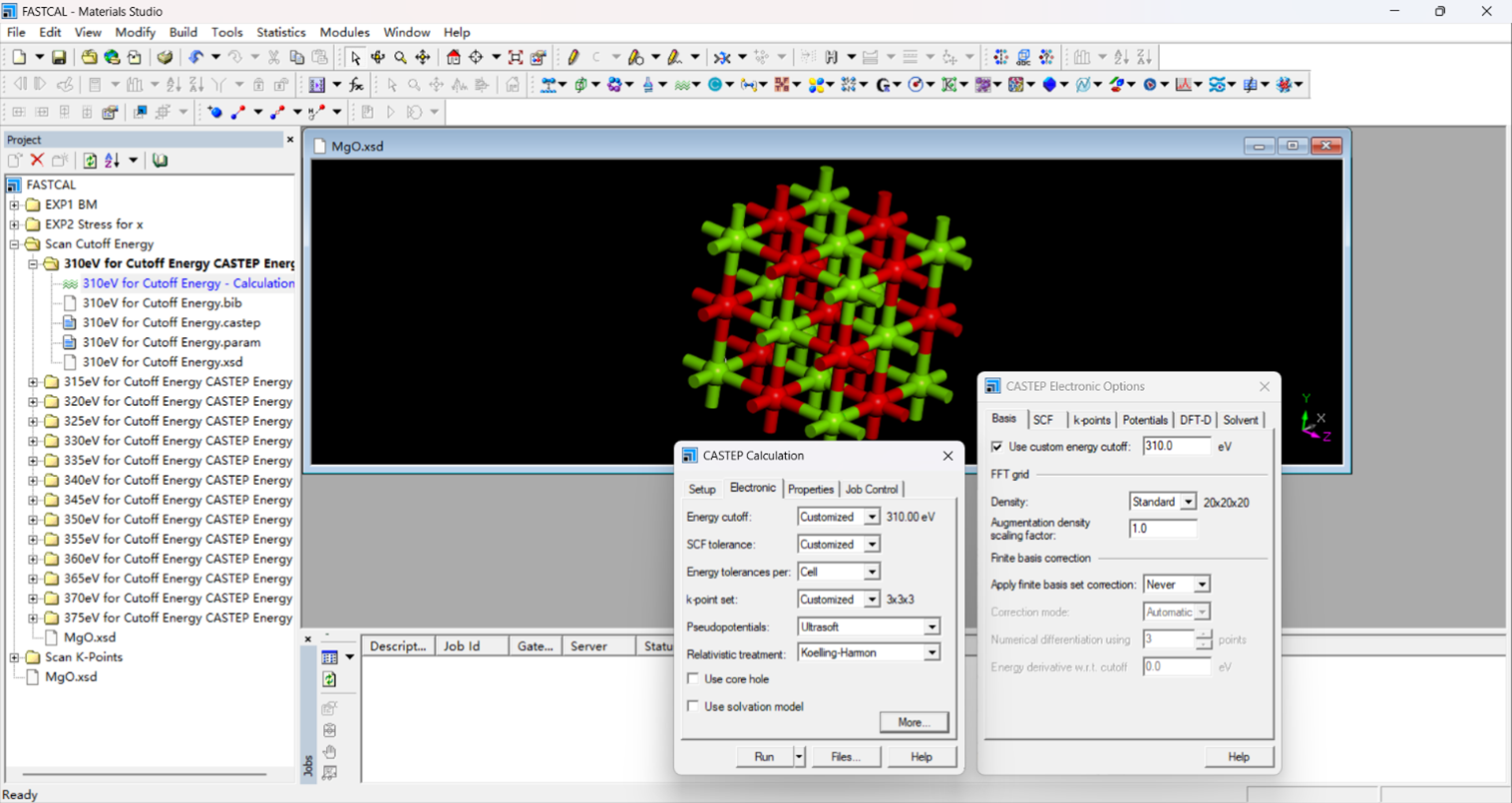Click the custom energy cutoff value field
The height and width of the screenshot is (803, 1512).
pos(1177,446)
